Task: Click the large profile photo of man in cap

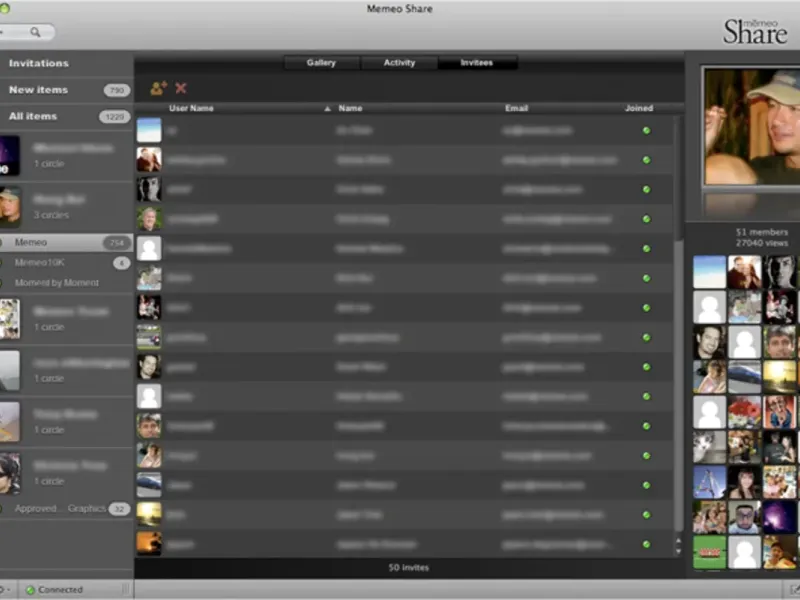Action: (752, 127)
